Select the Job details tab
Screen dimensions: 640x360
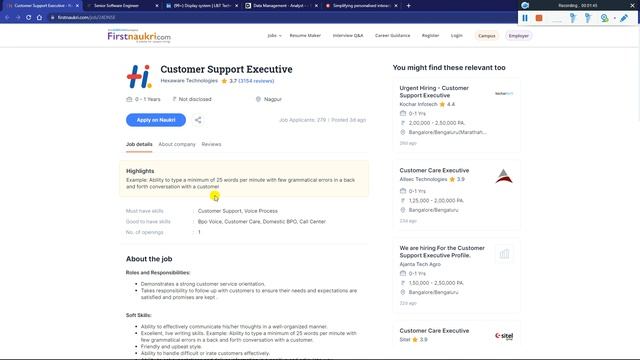click(139, 144)
